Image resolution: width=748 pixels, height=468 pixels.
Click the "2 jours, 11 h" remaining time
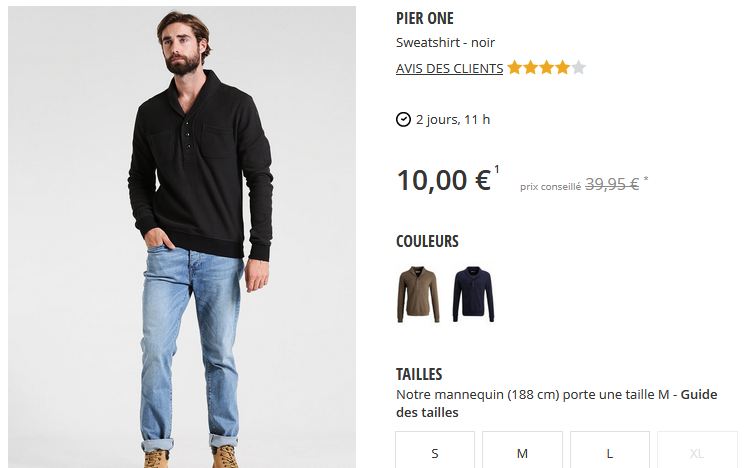click(453, 120)
